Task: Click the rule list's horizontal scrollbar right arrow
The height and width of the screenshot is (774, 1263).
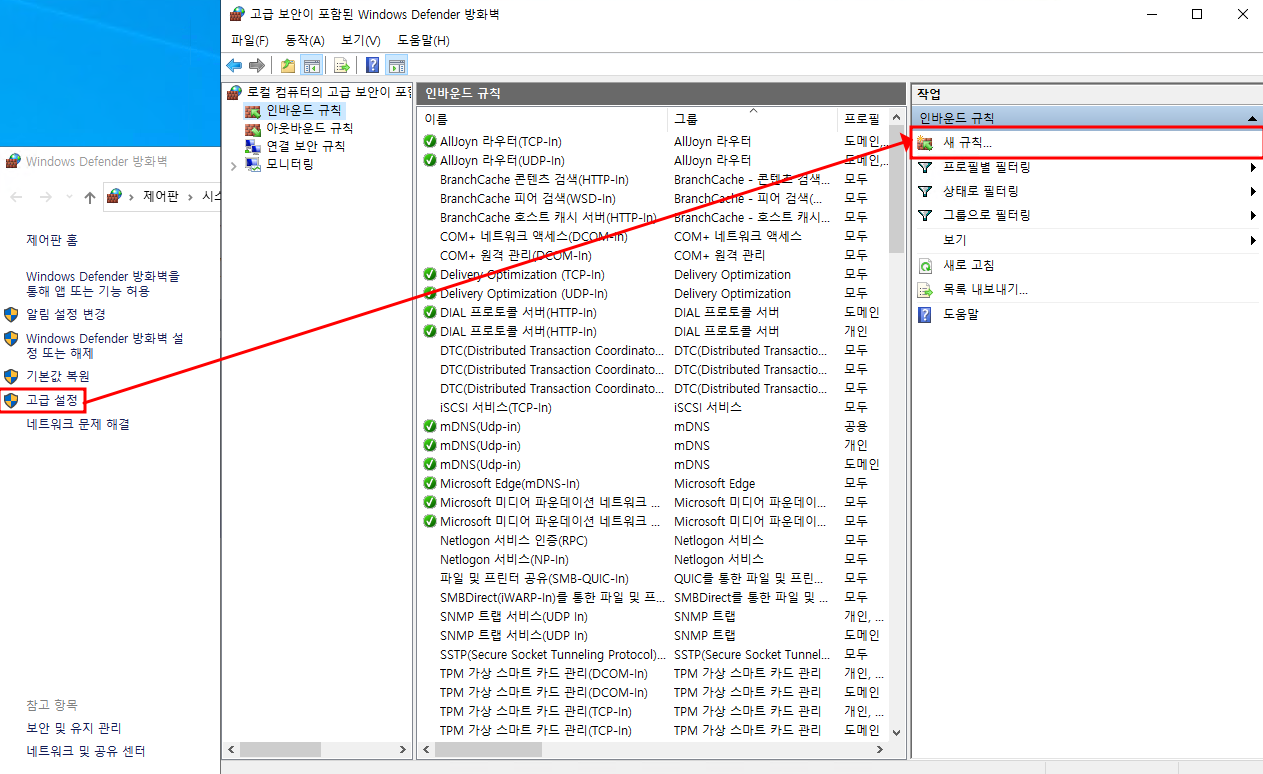Action: [880, 749]
